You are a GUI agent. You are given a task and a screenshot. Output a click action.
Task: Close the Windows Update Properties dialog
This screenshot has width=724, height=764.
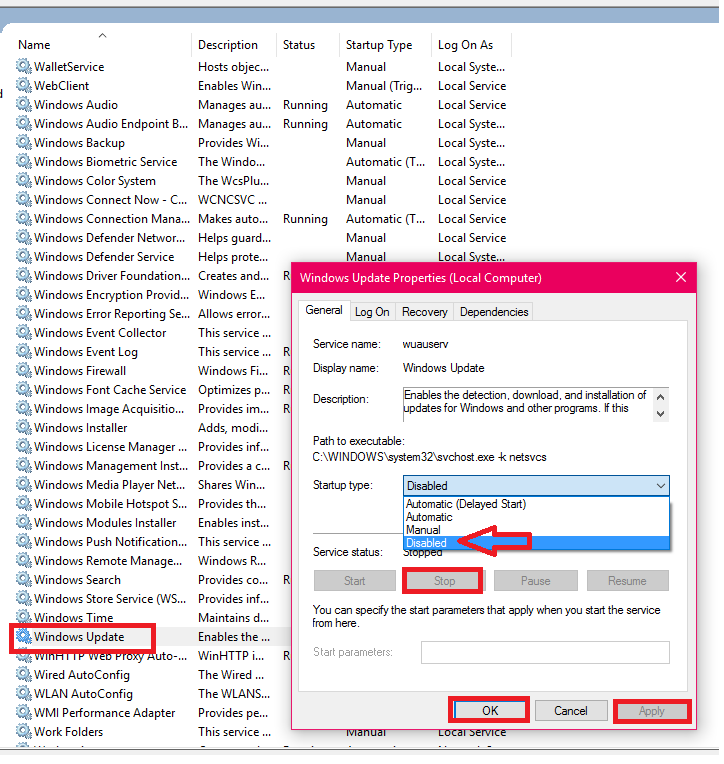[681, 277]
